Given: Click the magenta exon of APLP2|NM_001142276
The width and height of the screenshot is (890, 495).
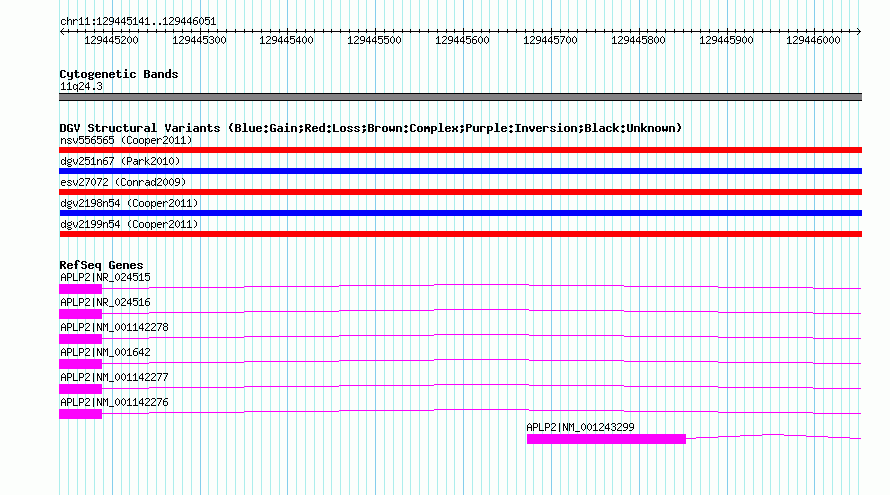Looking at the screenshot, I should coord(81,414).
